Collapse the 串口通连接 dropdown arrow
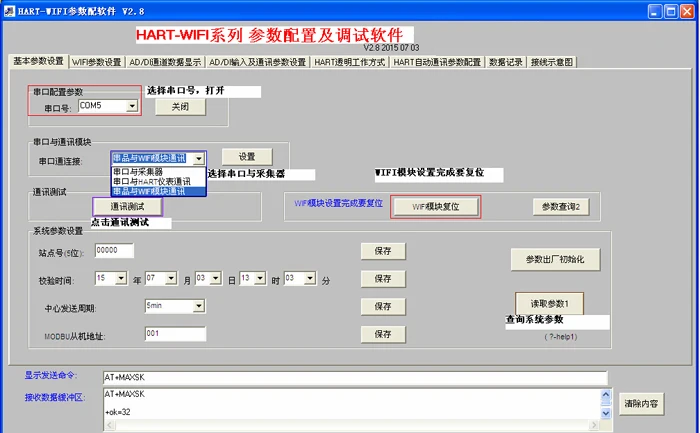 (x=199, y=158)
